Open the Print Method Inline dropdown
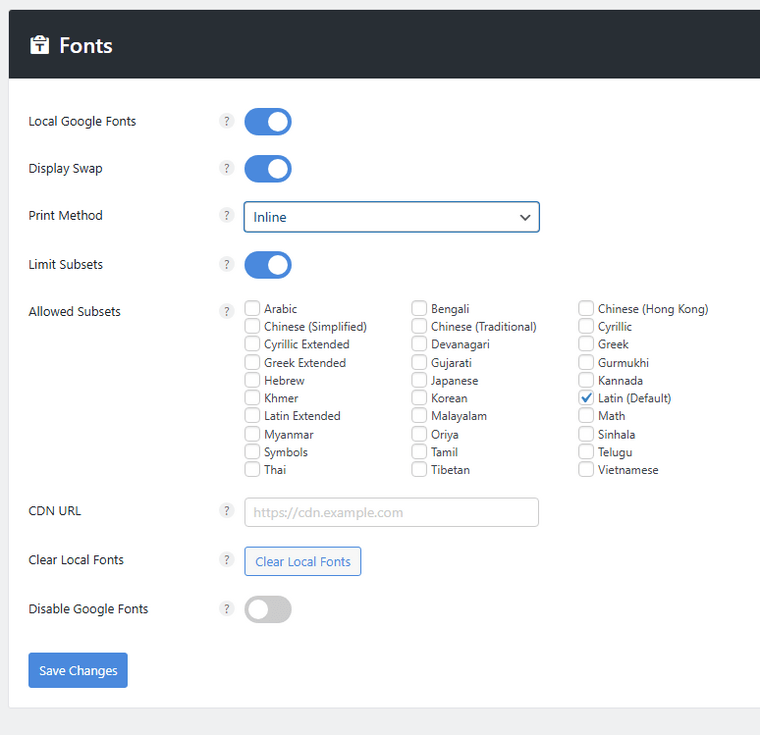The height and width of the screenshot is (735, 760). pyautogui.click(x=391, y=217)
